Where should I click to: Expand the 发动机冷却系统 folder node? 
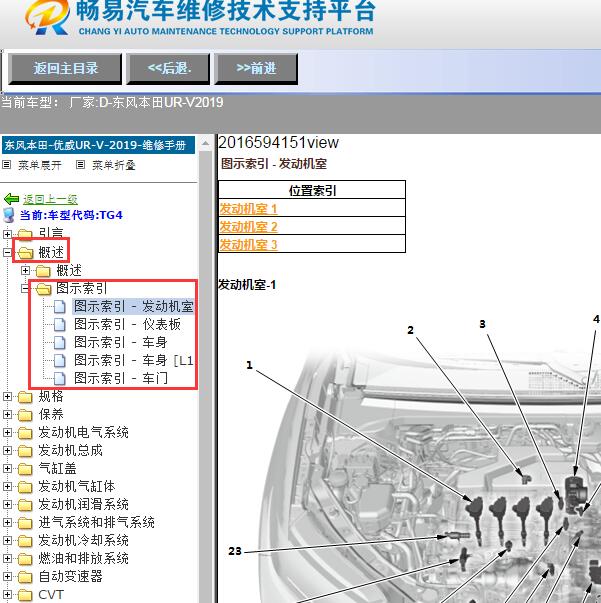point(7,540)
